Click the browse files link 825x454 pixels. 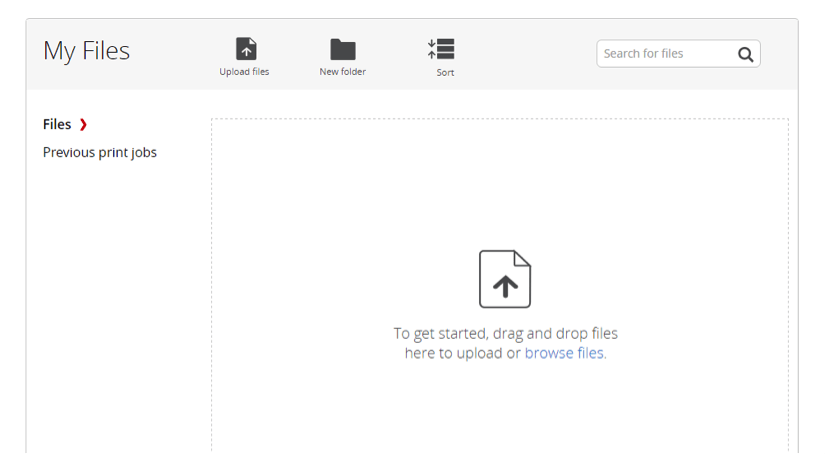coord(564,353)
